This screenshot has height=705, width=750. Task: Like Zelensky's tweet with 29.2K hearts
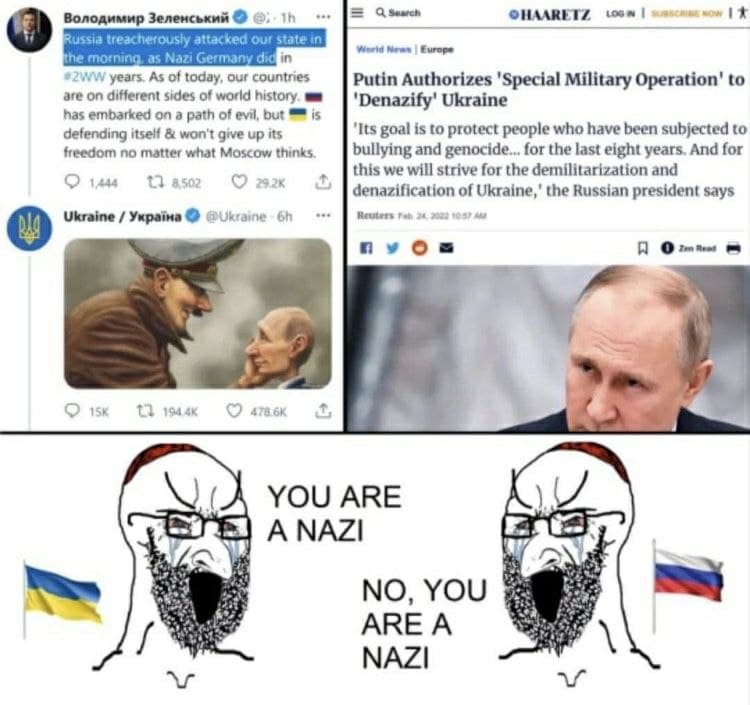239,182
